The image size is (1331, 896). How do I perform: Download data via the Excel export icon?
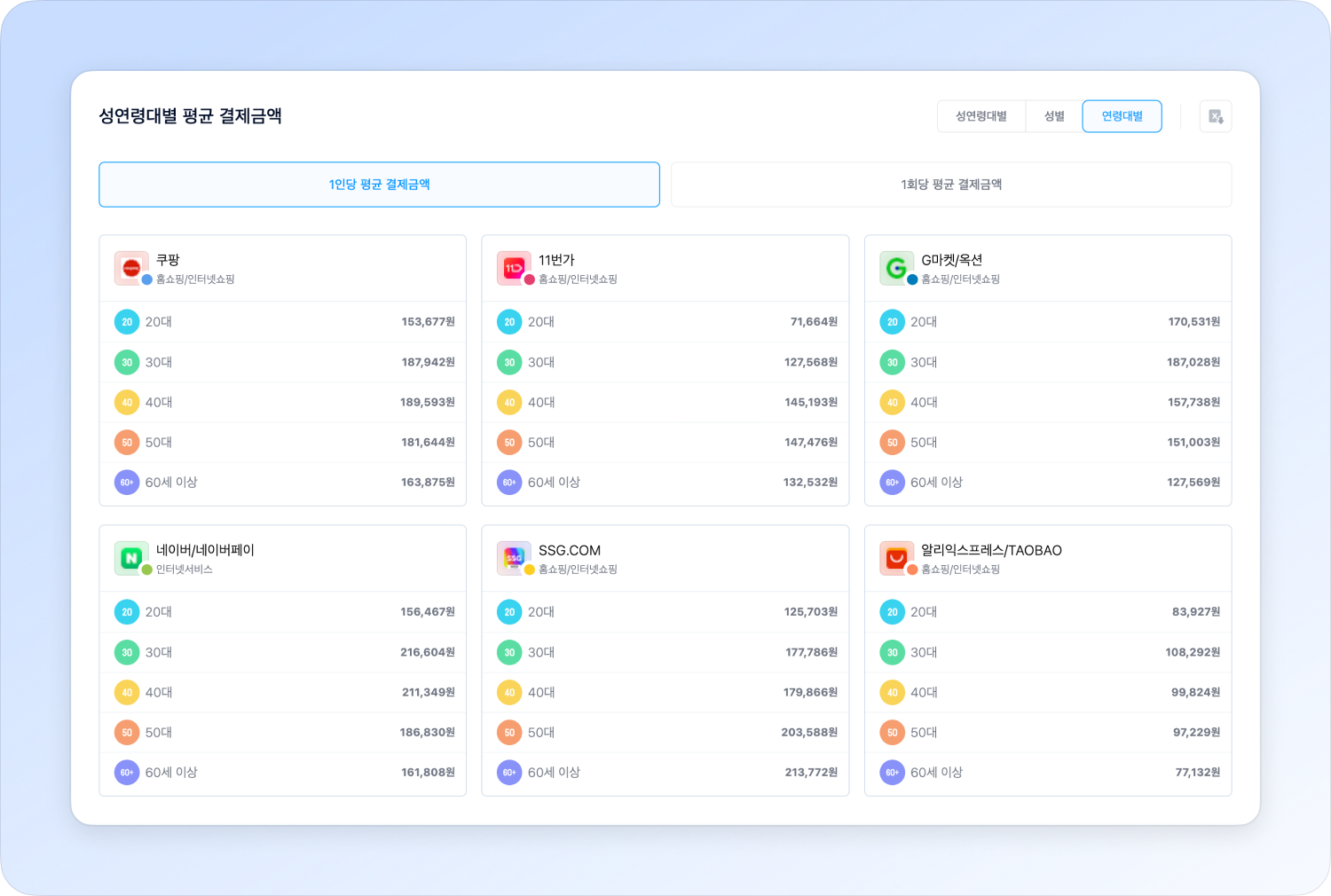(x=1216, y=116)
